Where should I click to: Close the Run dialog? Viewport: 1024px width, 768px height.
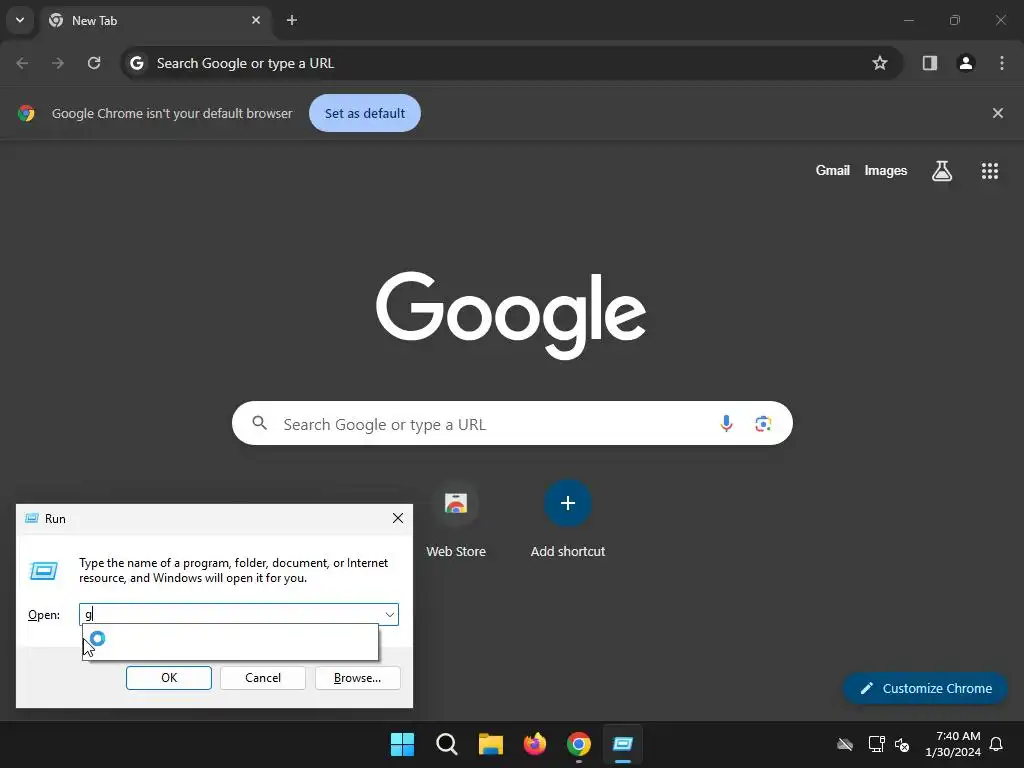(x=398, y=519)
